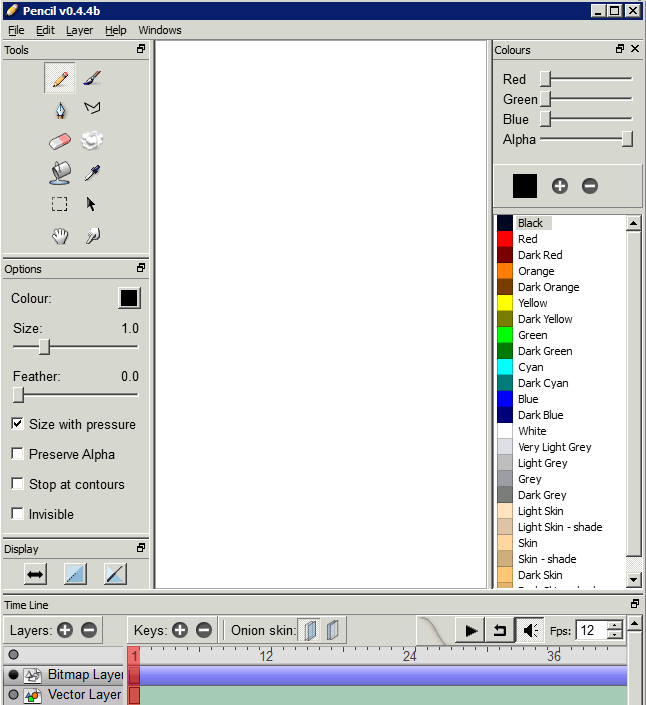Check the Stop at contours box
Image resolution: width=646 pixels, height=705 pixels.
tap(18, 484)
